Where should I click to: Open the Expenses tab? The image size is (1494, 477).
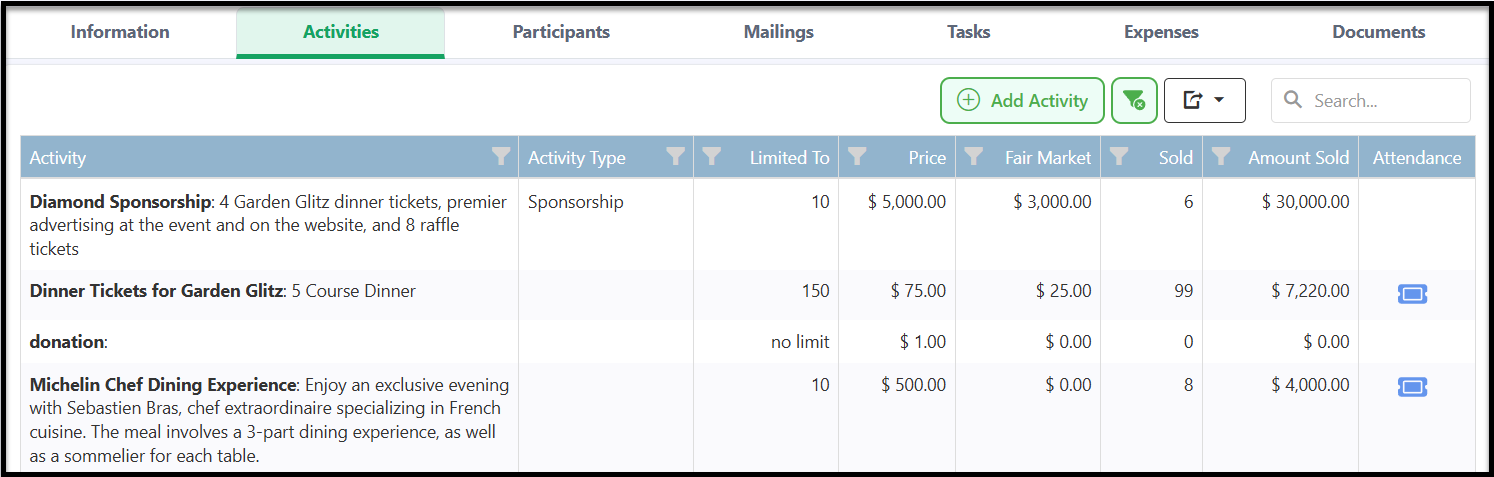[x=1161, y=32]
